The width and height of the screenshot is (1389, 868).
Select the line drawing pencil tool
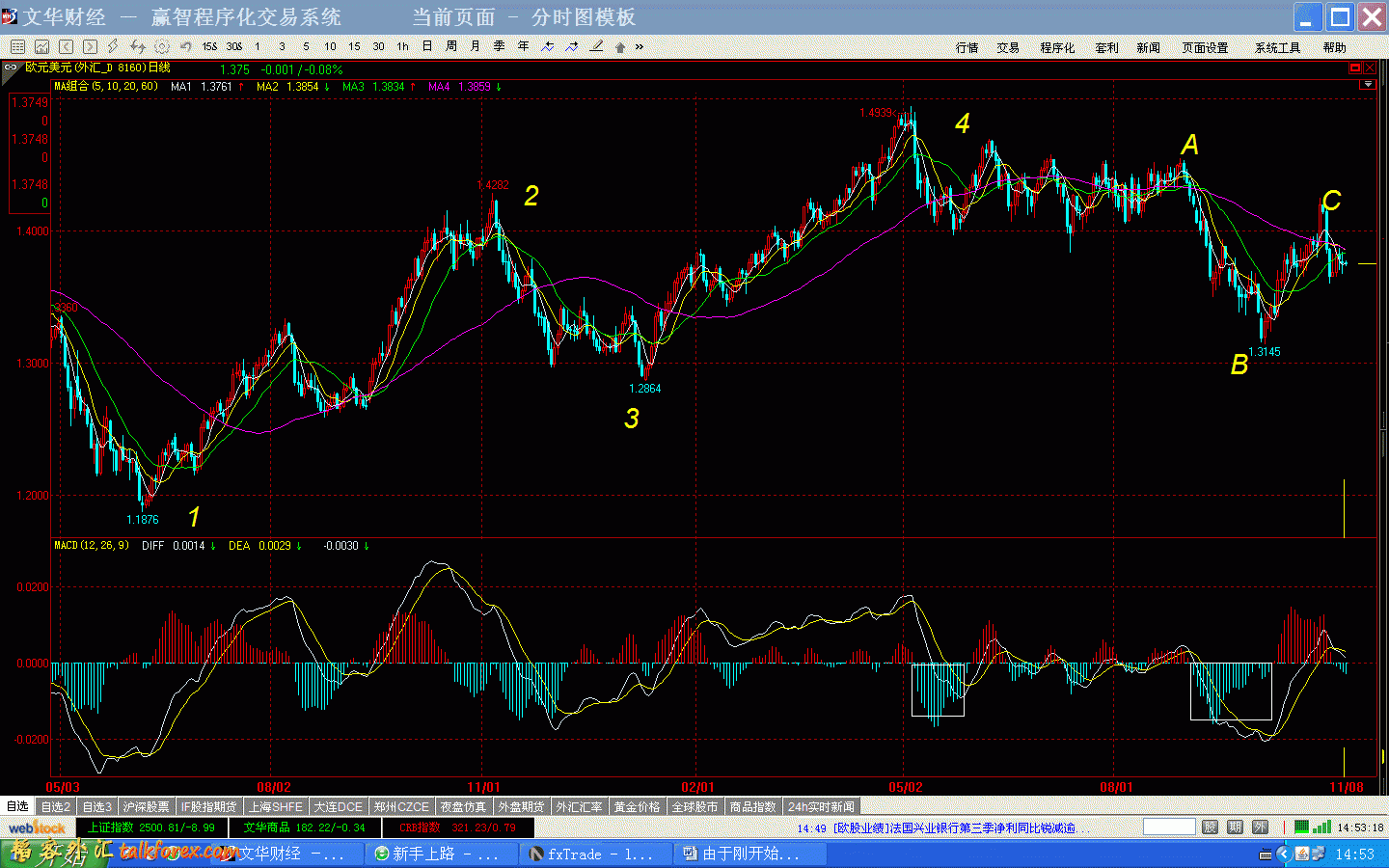click(596, 46)
